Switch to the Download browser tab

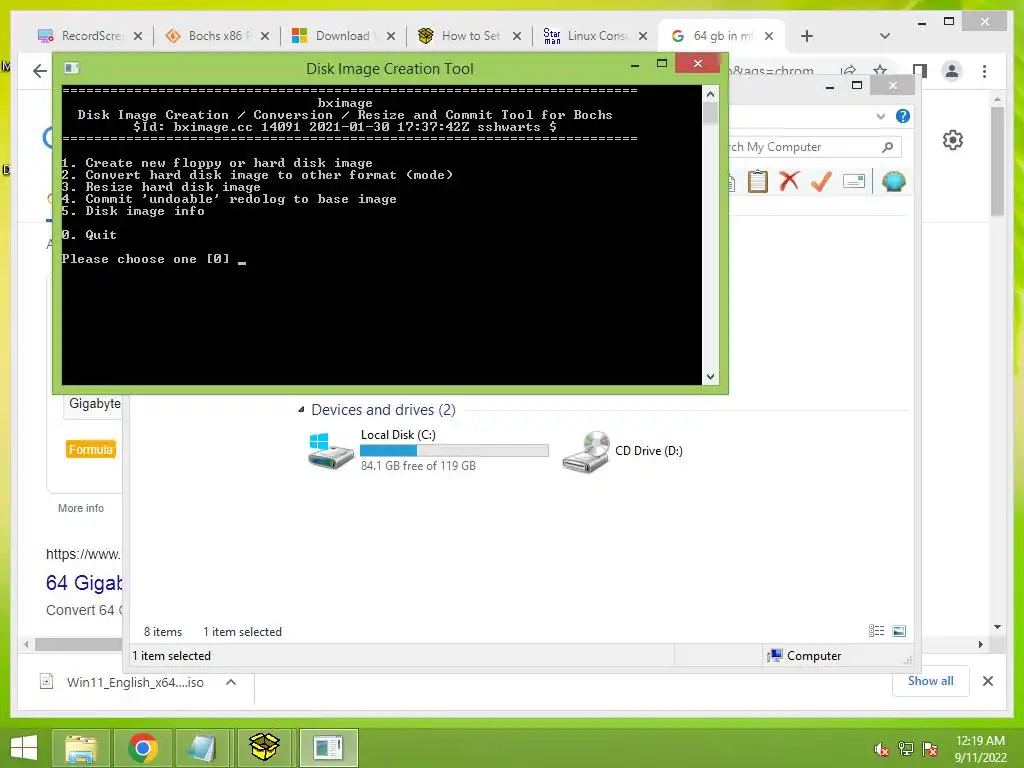(343, 36)
